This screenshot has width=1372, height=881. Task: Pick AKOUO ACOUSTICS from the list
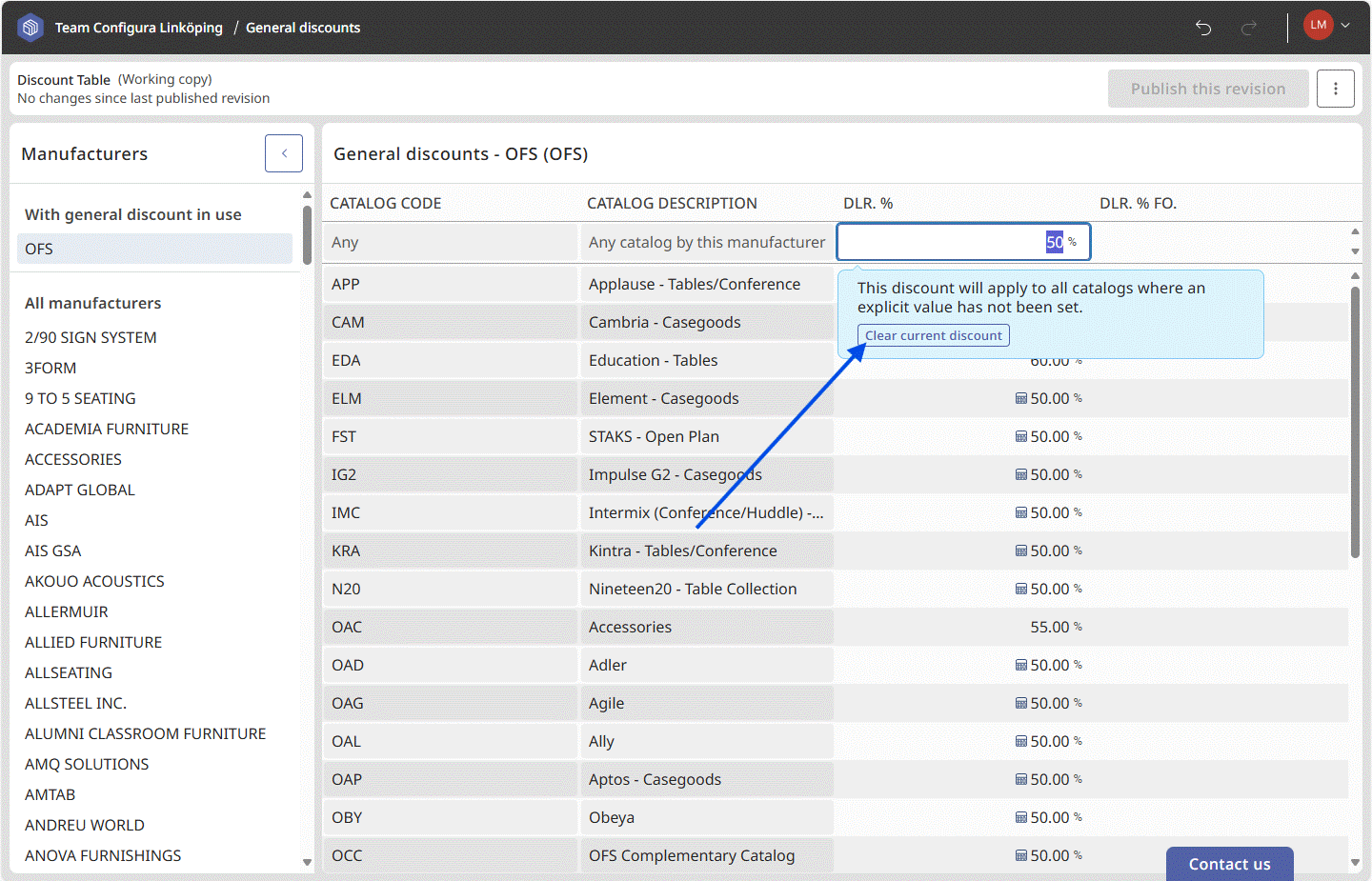pyautogui.click(x=94, y=581)
